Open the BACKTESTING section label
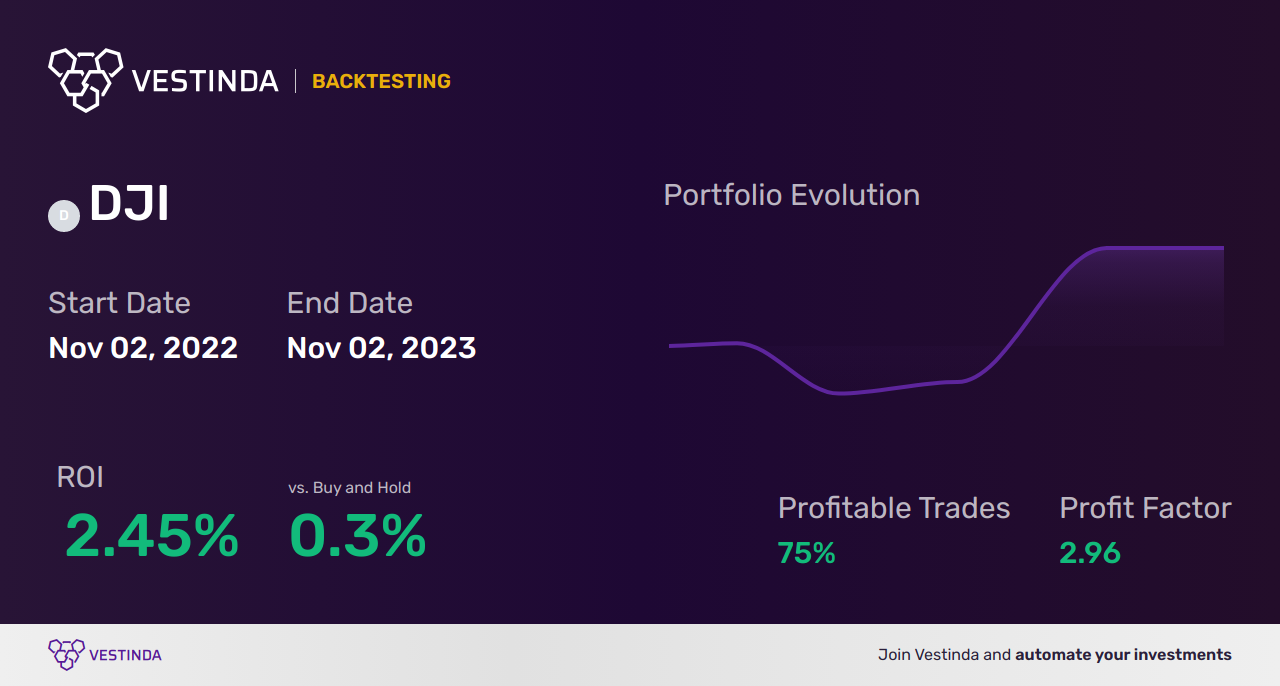The width and height of the screenshot is (1280, 686). coord(381,82)
